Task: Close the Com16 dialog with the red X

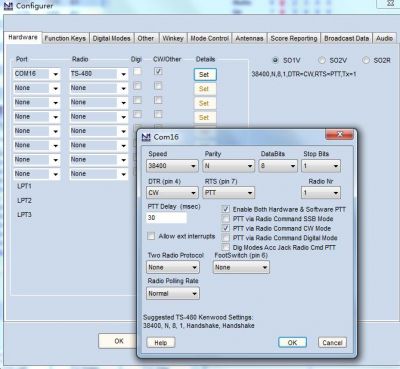Action: coord(339,134)
